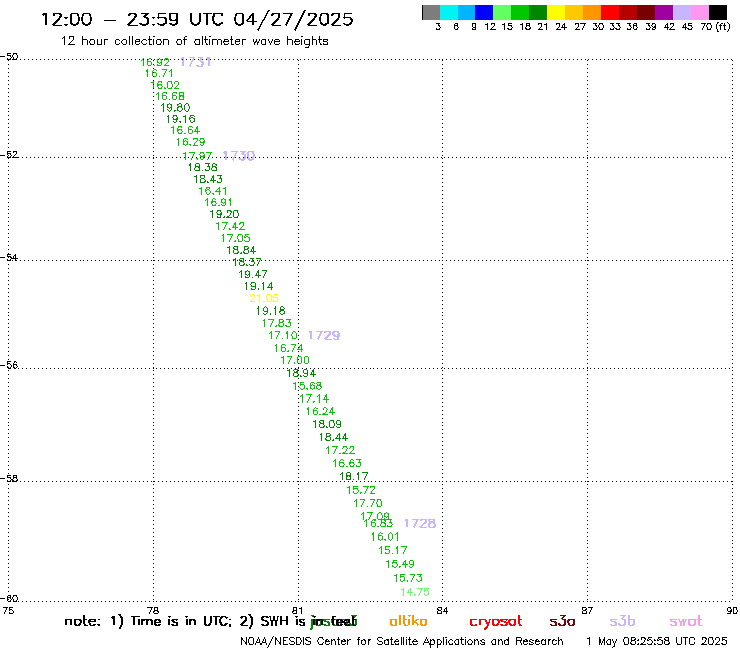Click the 19.20 wave height value
740x650 pixels.
pyautogui.click(x=225, y=214)
